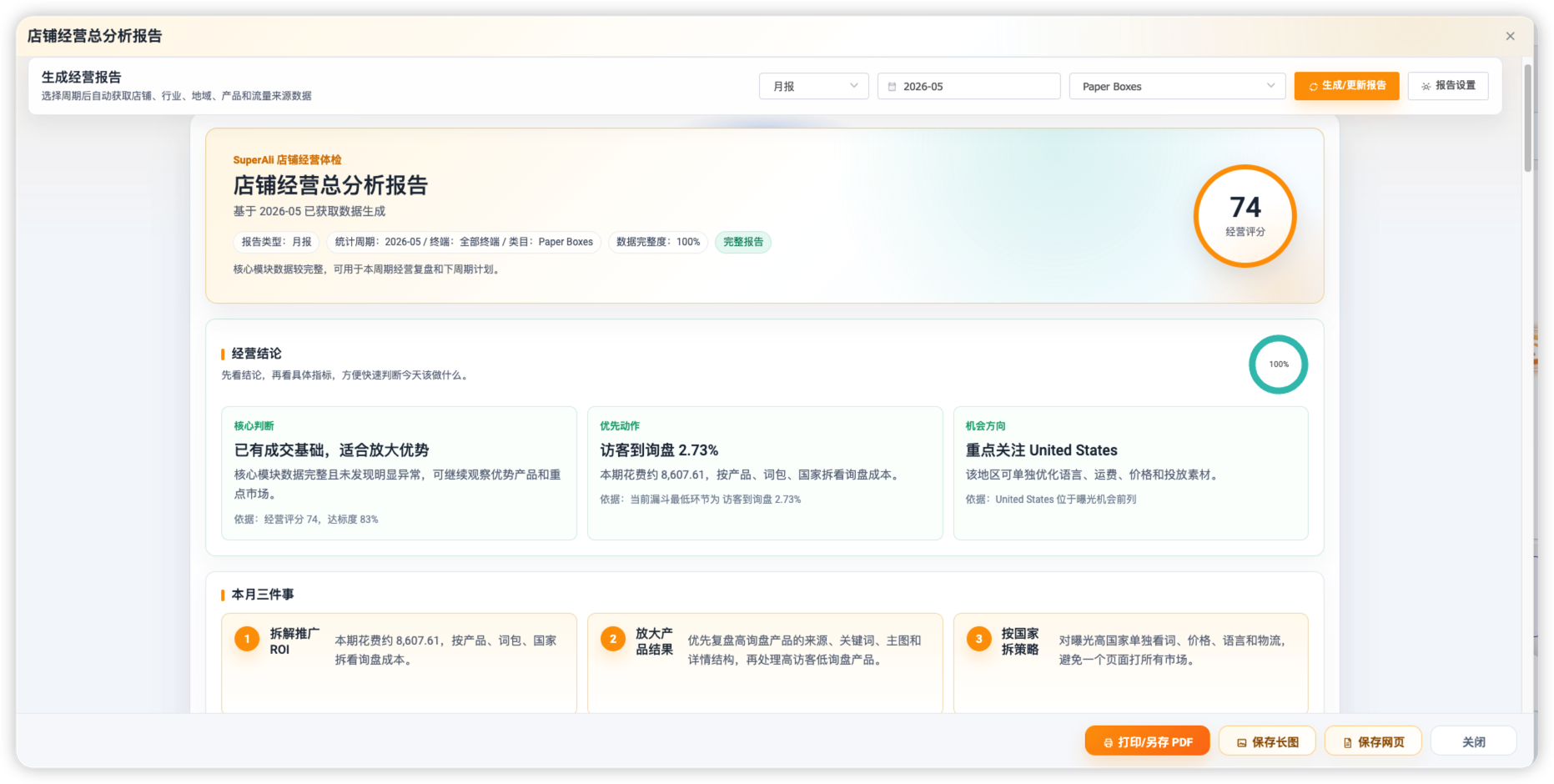1554x784 pixels.
Task: Click step number 1 badge for 拆解推广 ROI
Action: 247,639
